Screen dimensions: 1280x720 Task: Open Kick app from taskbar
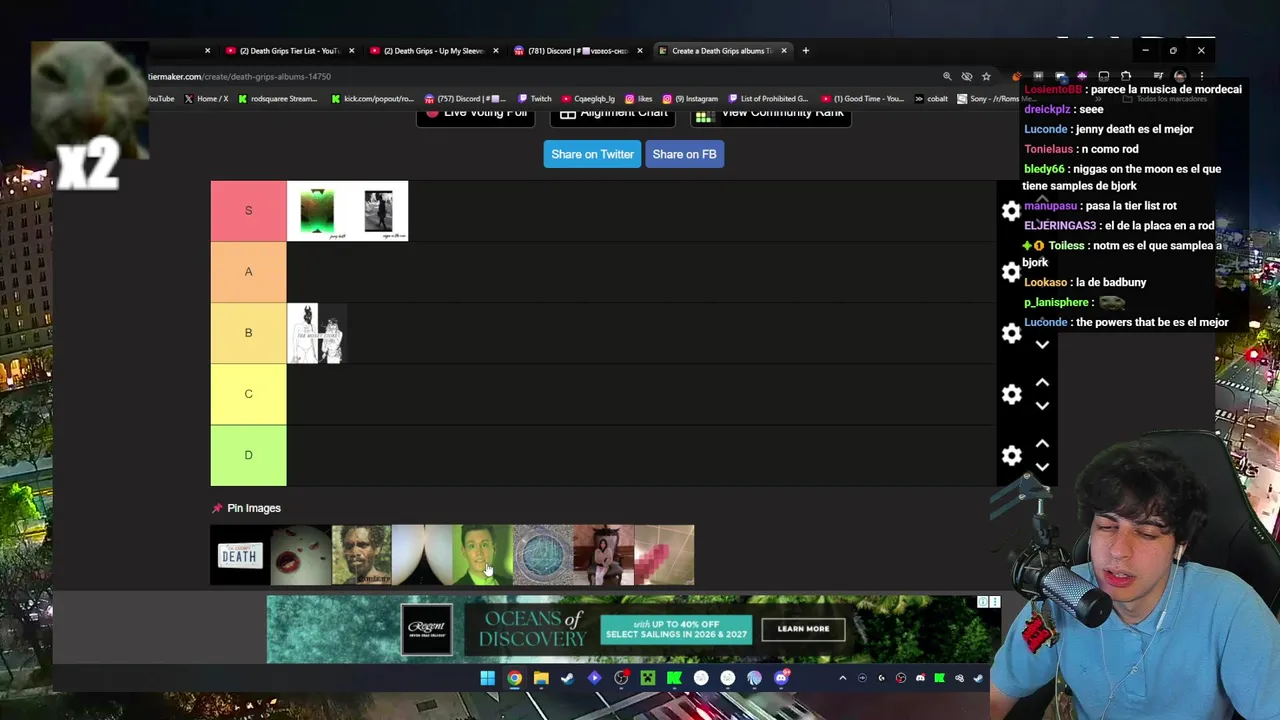(674, 678)
